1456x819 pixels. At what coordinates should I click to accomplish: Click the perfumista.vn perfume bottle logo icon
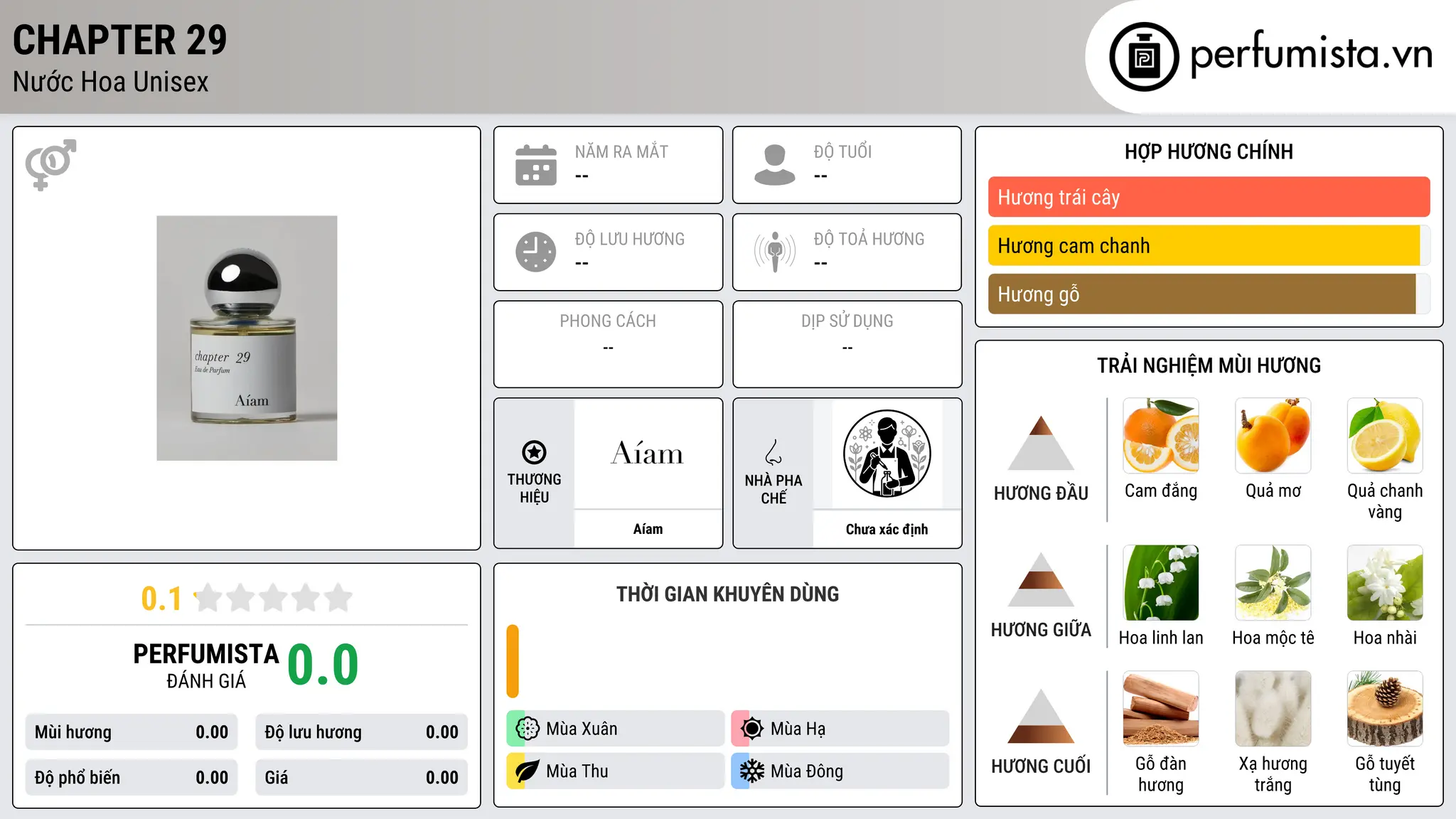(x=1144, y=57)
